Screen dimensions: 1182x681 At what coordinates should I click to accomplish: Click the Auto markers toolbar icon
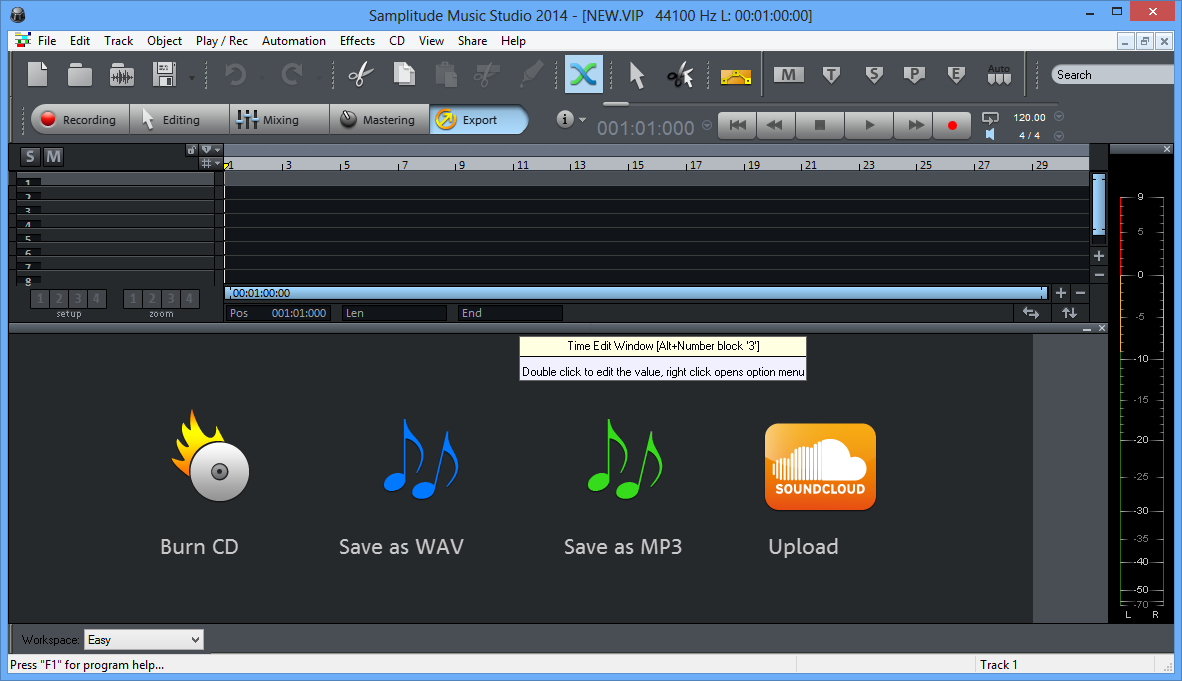tap(999, 75)
